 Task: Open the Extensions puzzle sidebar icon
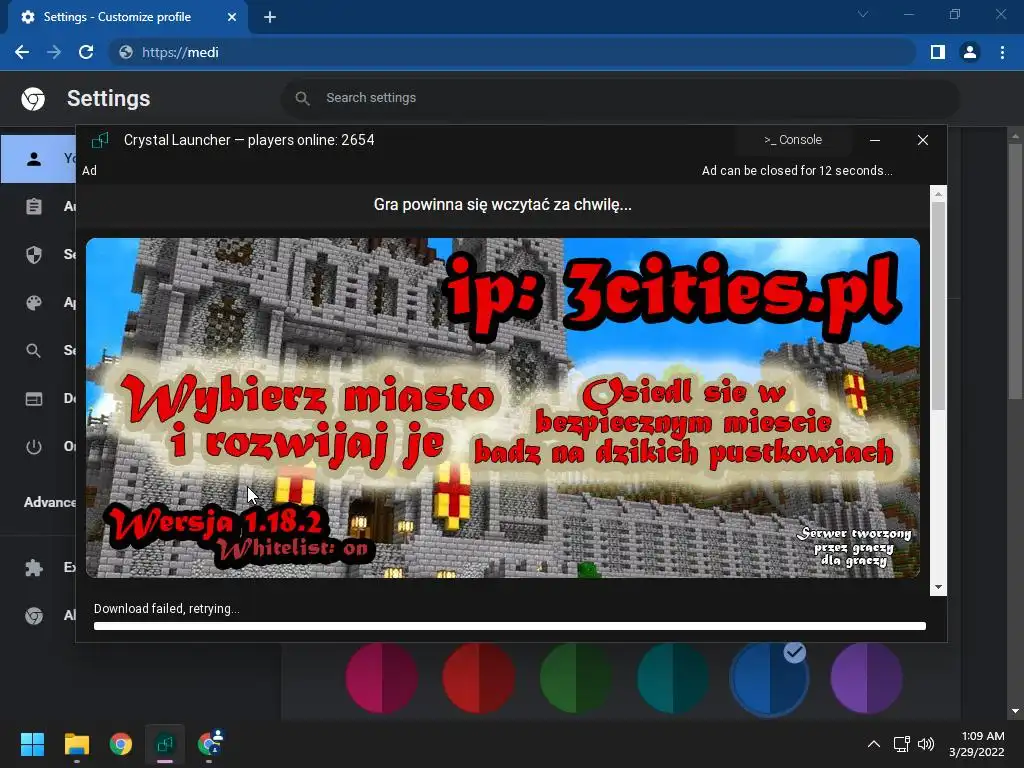coord(34,568)
